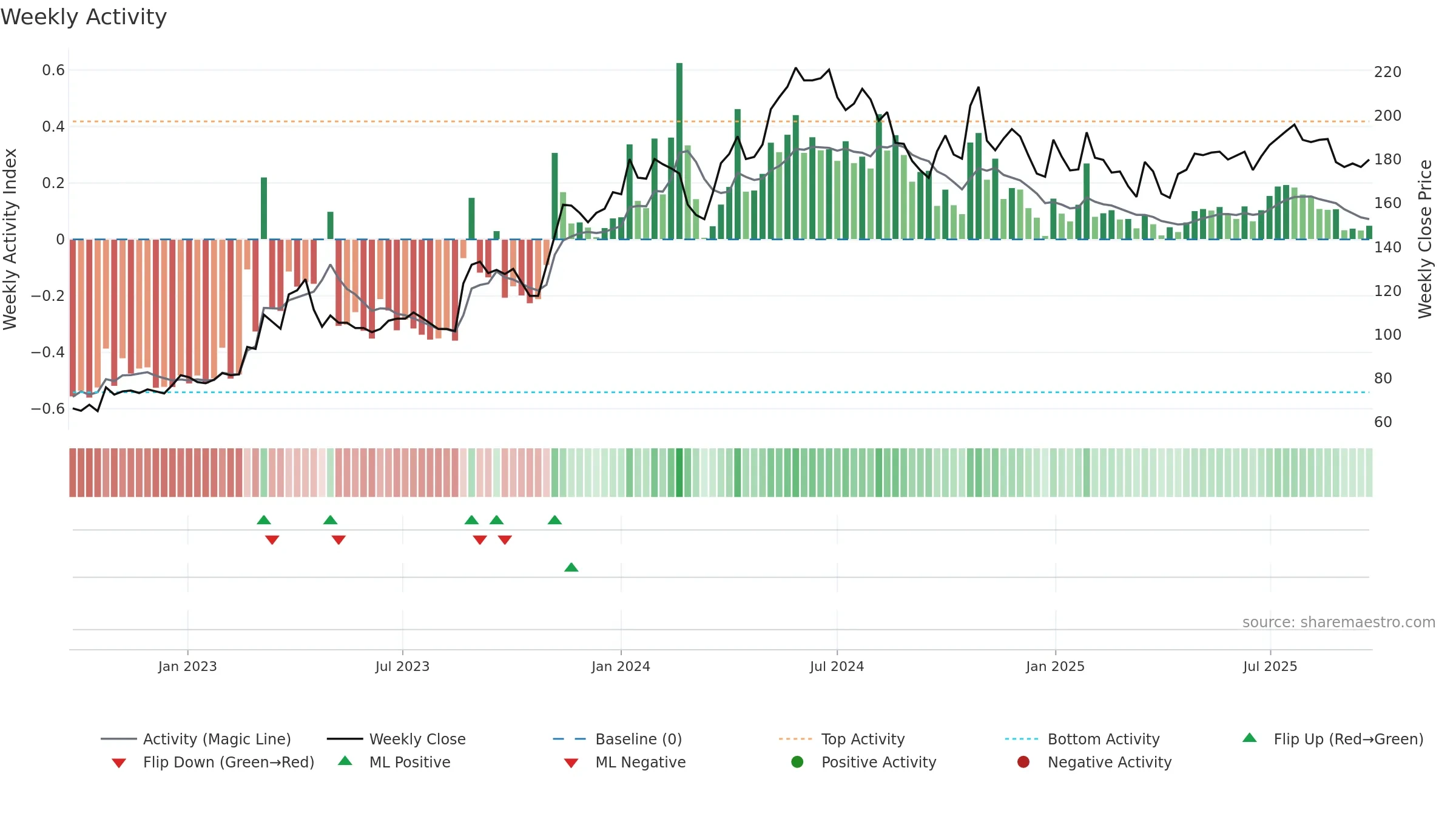Click the Bottom Activity legend entry
1456x819 pixels.
[1082, 739]
